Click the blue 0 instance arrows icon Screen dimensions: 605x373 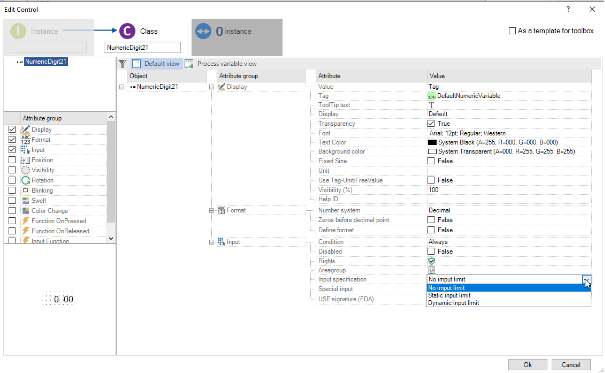(203, 31)
